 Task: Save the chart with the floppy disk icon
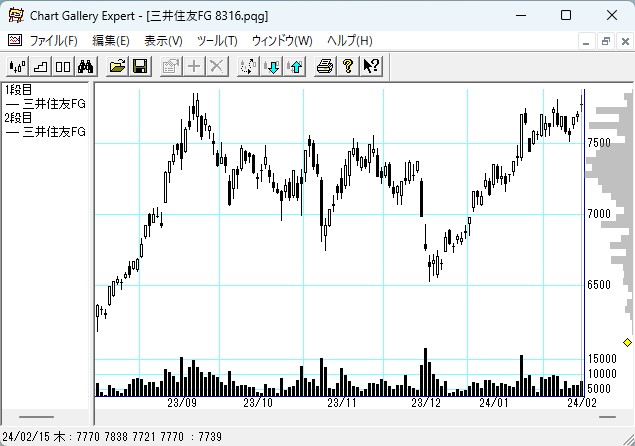pos(141,66)
